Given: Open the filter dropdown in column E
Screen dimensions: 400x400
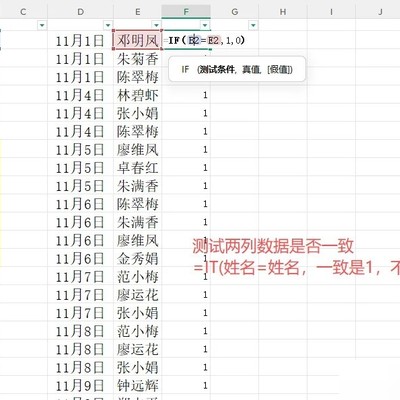Looking at the screenshot, I should (156, 25).
